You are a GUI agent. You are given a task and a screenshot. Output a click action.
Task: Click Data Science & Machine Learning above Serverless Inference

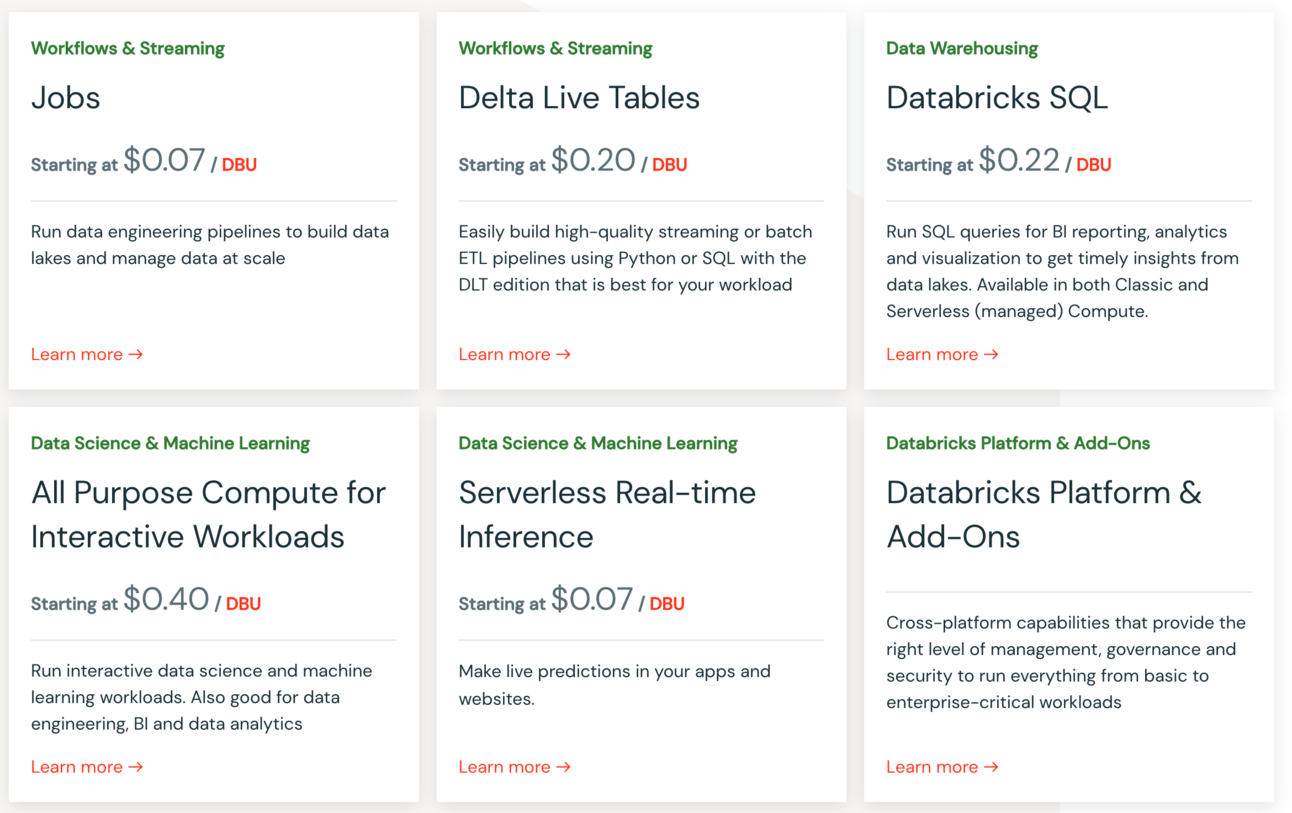pyautogui.click(x=598, y=443)
